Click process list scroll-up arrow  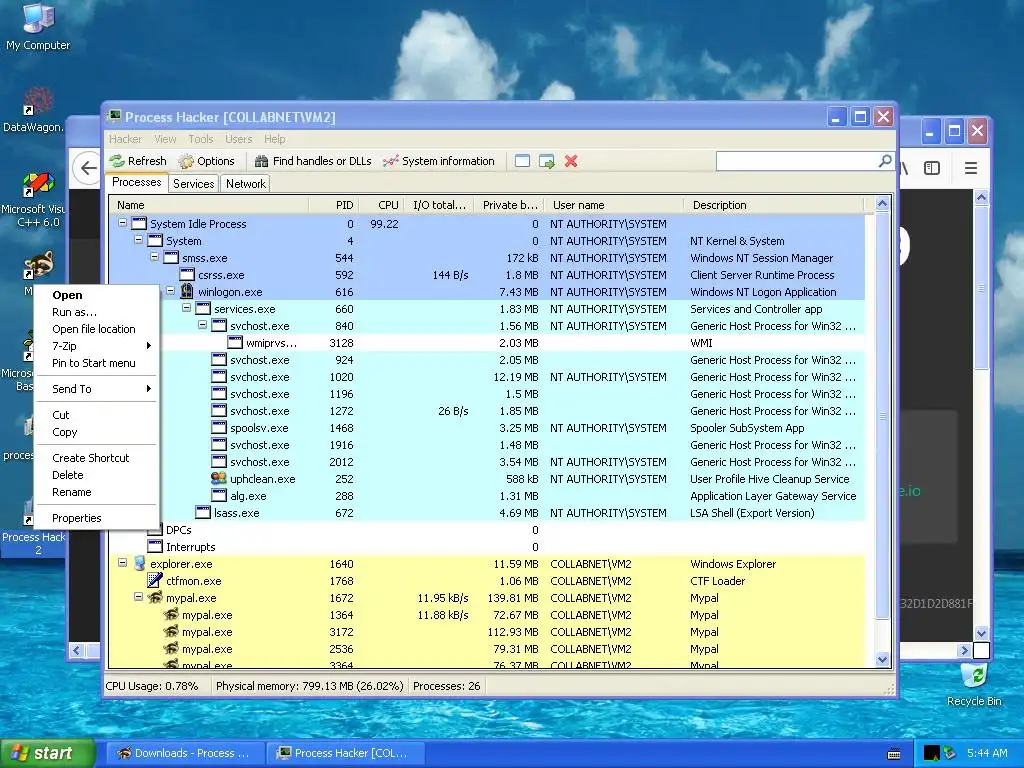[882, 204]
